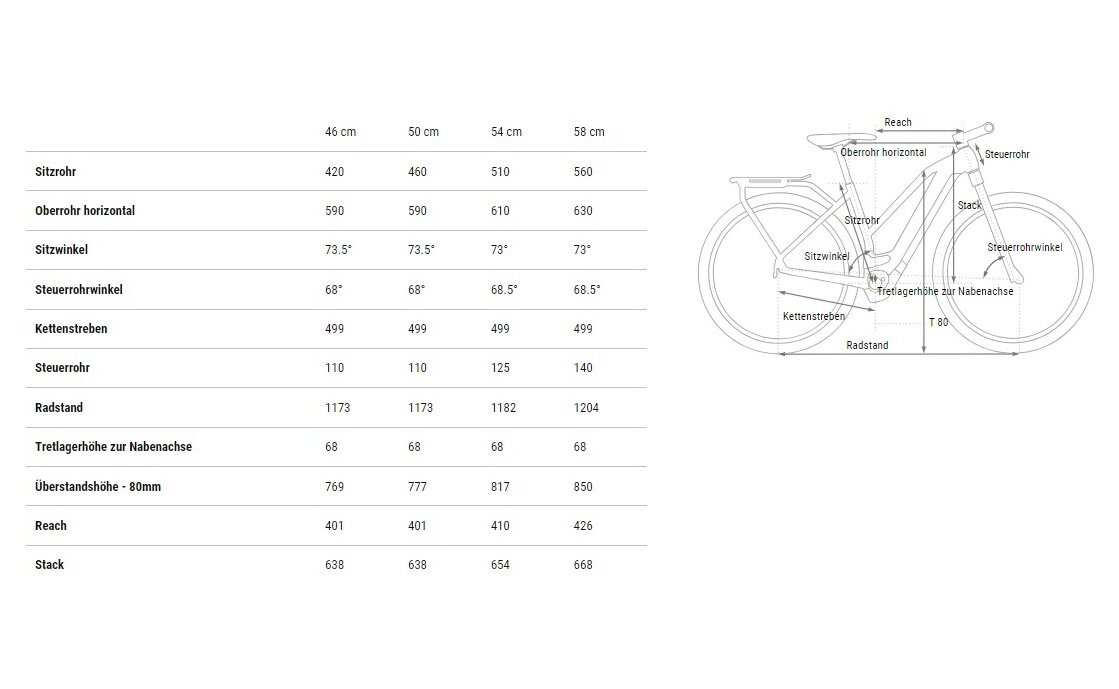The height and width of the screenshot is (689, 1119).
Task: Click the Überstandshöhe - 80mm row label
Action: pyautogui.click(x=99, y=487)
